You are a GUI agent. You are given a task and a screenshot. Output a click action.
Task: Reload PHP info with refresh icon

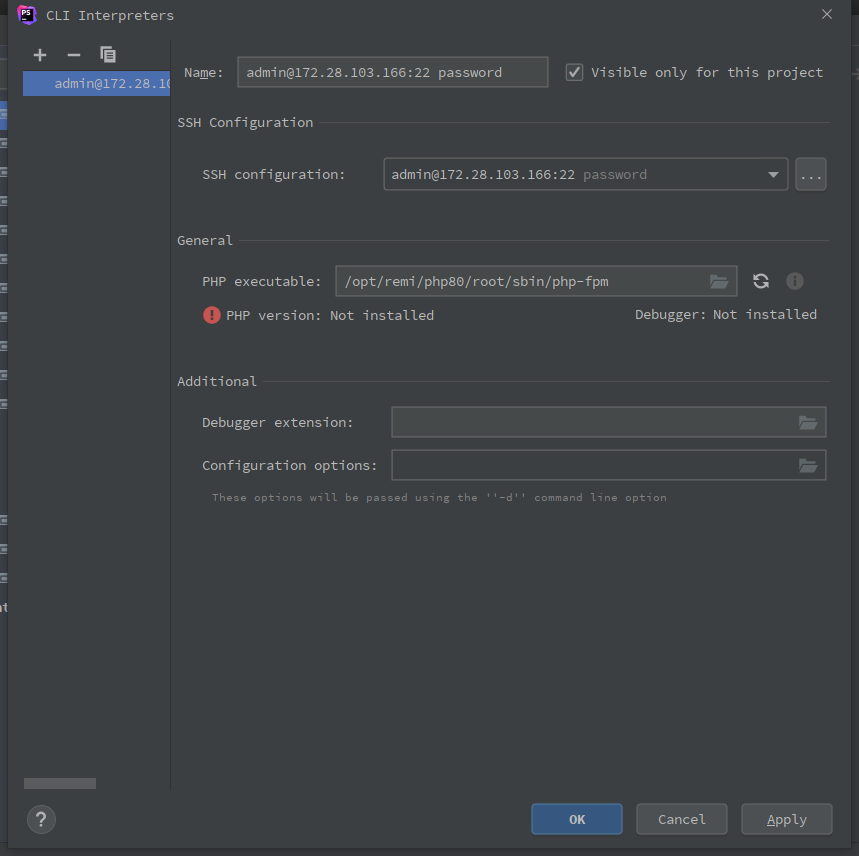point(761,282)
